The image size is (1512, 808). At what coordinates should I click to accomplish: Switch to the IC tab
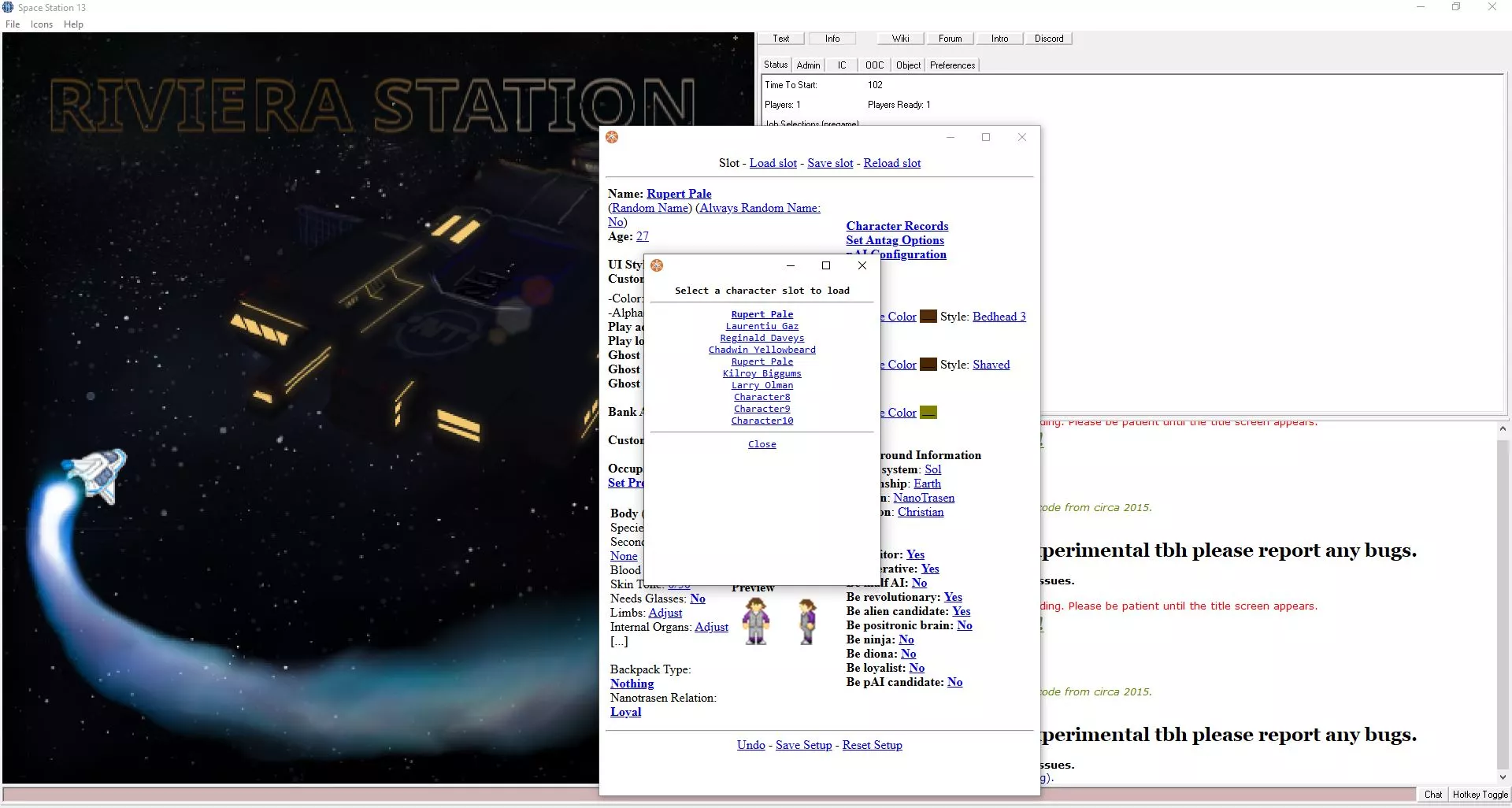click(842, 65)
